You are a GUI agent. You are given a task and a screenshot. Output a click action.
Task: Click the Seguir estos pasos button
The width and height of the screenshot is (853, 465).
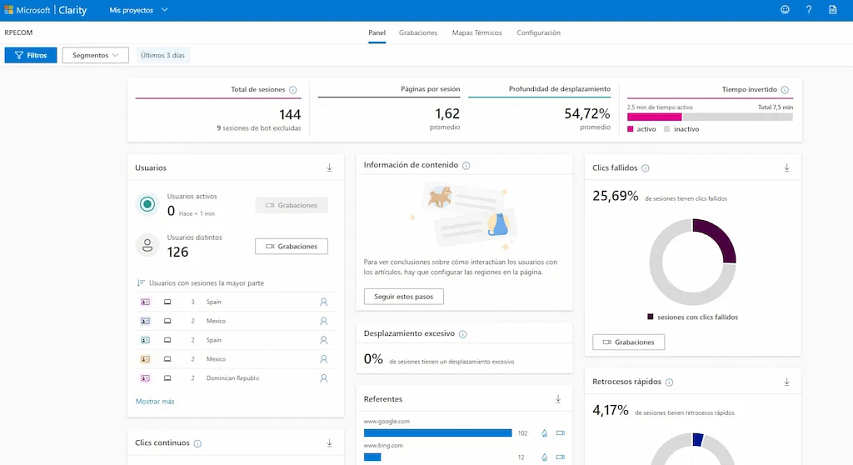[404, 296]
